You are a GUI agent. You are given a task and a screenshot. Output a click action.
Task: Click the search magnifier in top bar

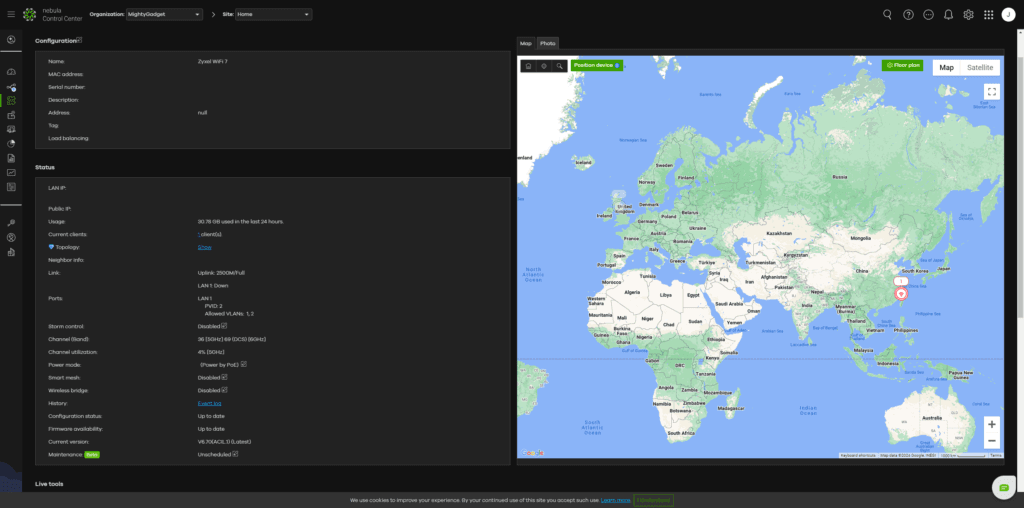pyautogui.click(x=887, y=14)
